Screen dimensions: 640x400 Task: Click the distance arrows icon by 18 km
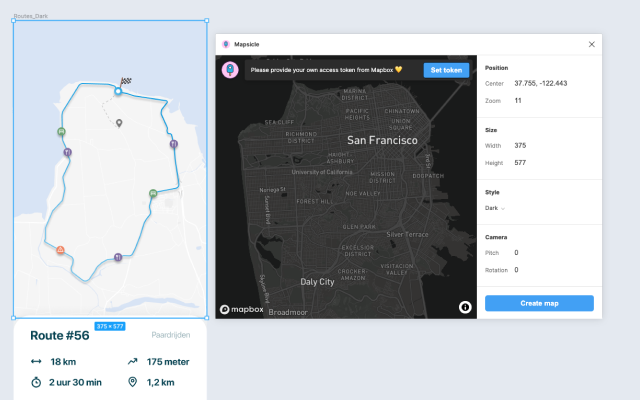[x=36, y=361]
